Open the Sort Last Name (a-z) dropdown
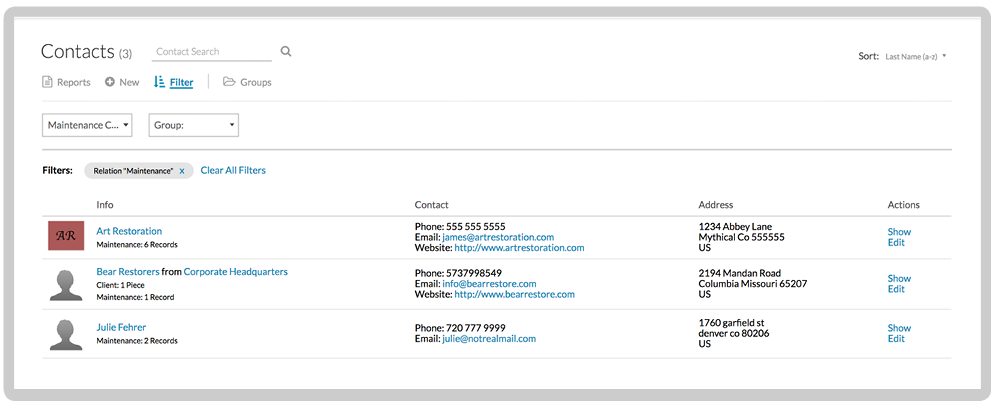The width and height of the screenshot is (996, 414). [915, 56]
